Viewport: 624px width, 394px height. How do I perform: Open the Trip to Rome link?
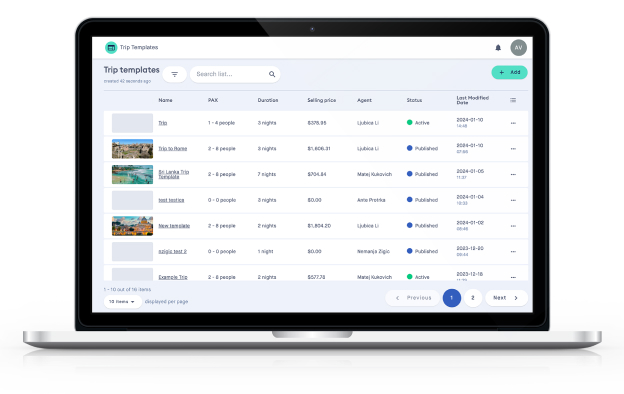[x=173, y=148]
